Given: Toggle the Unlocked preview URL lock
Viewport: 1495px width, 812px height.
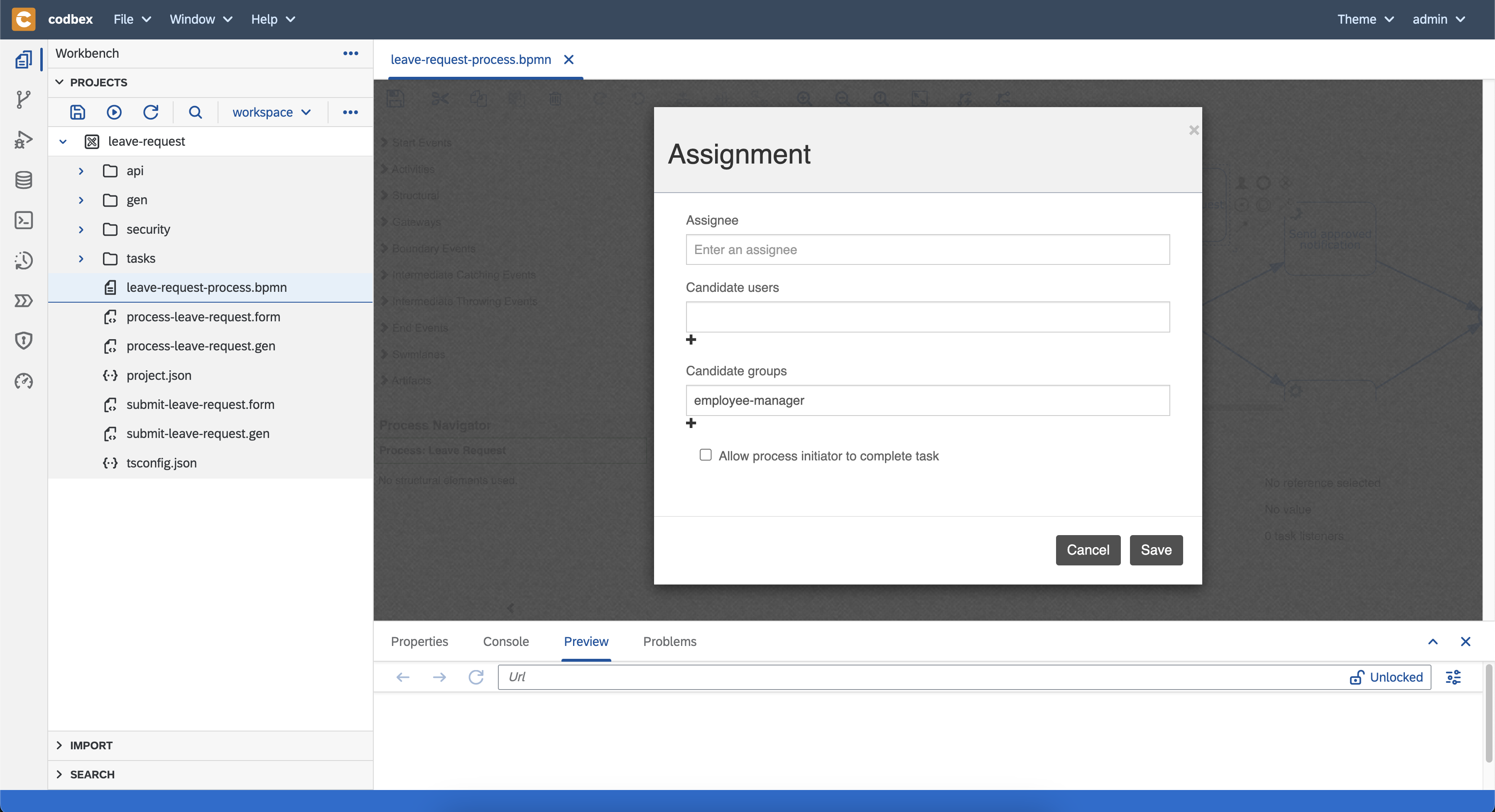Looking at the screenshot, I should pyautogui.click(x=1386, y=677).
